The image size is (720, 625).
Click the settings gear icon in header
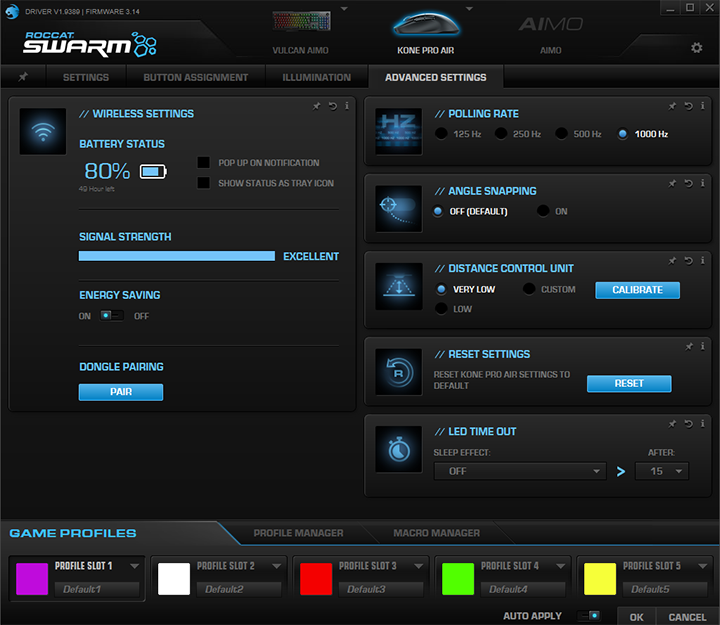pos(697,48)
